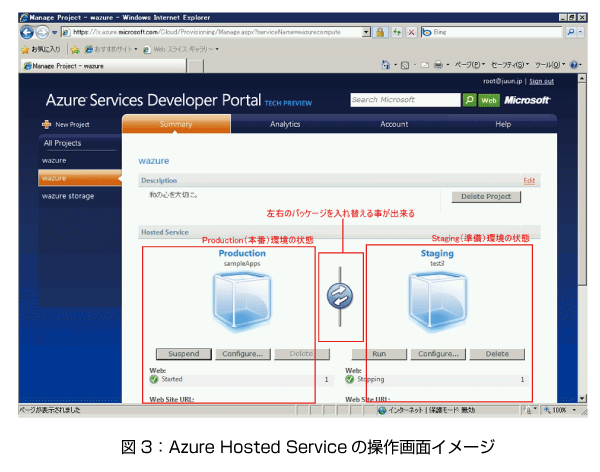
Task: Click the browser Back arrow button
Action: click(x=27, y=33)
